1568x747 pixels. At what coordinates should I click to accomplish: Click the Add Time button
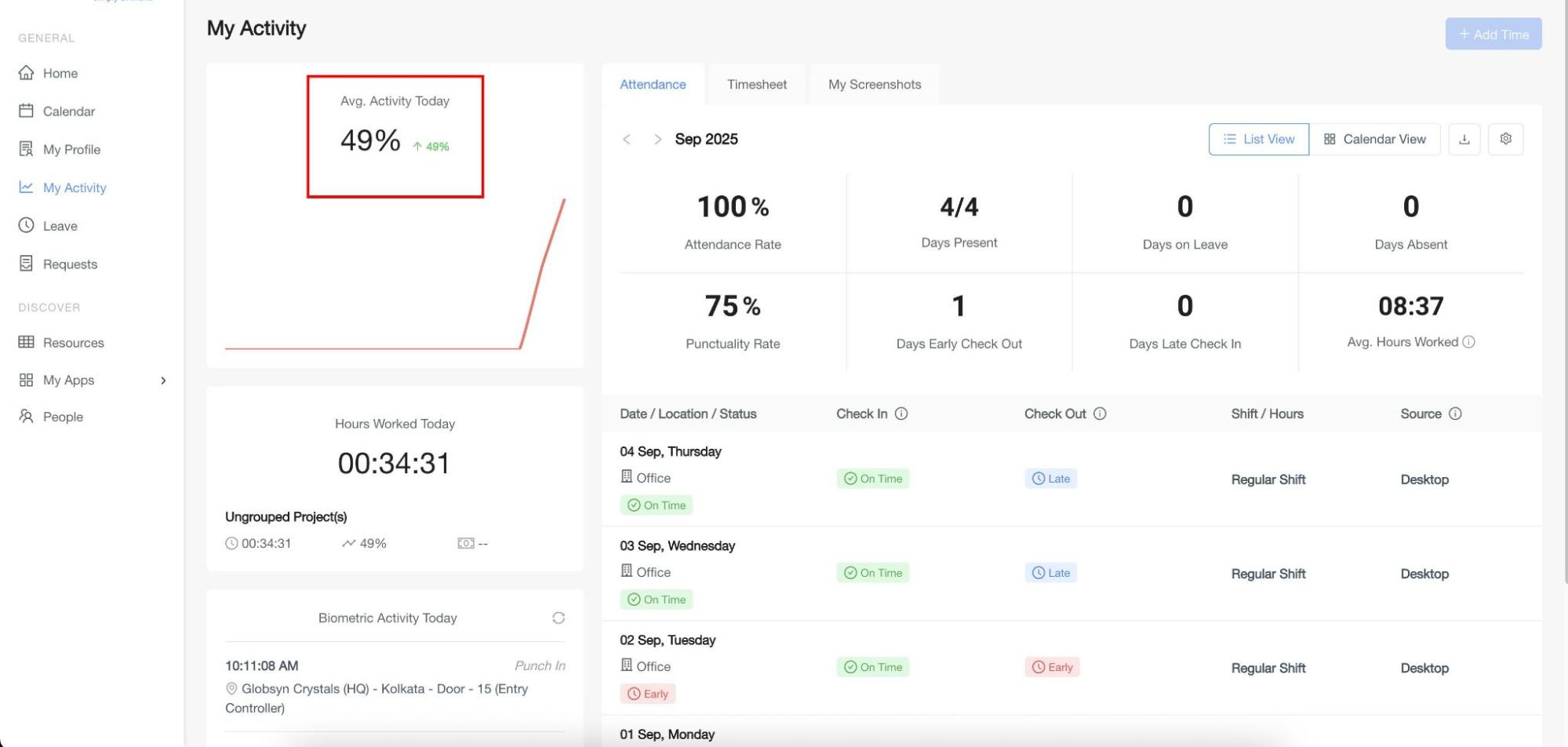[x=1493, y=34]
